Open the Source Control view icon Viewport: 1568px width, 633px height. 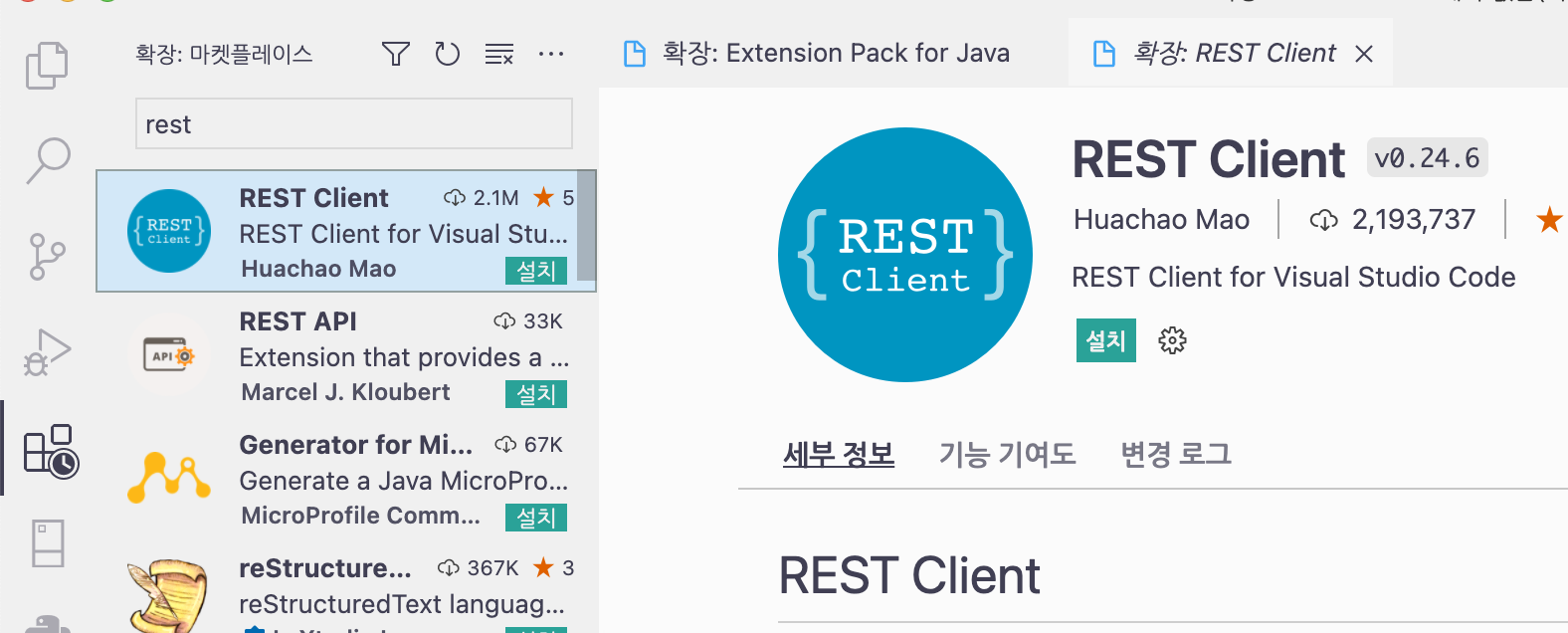pyautogui.click(x=47, y=257)
